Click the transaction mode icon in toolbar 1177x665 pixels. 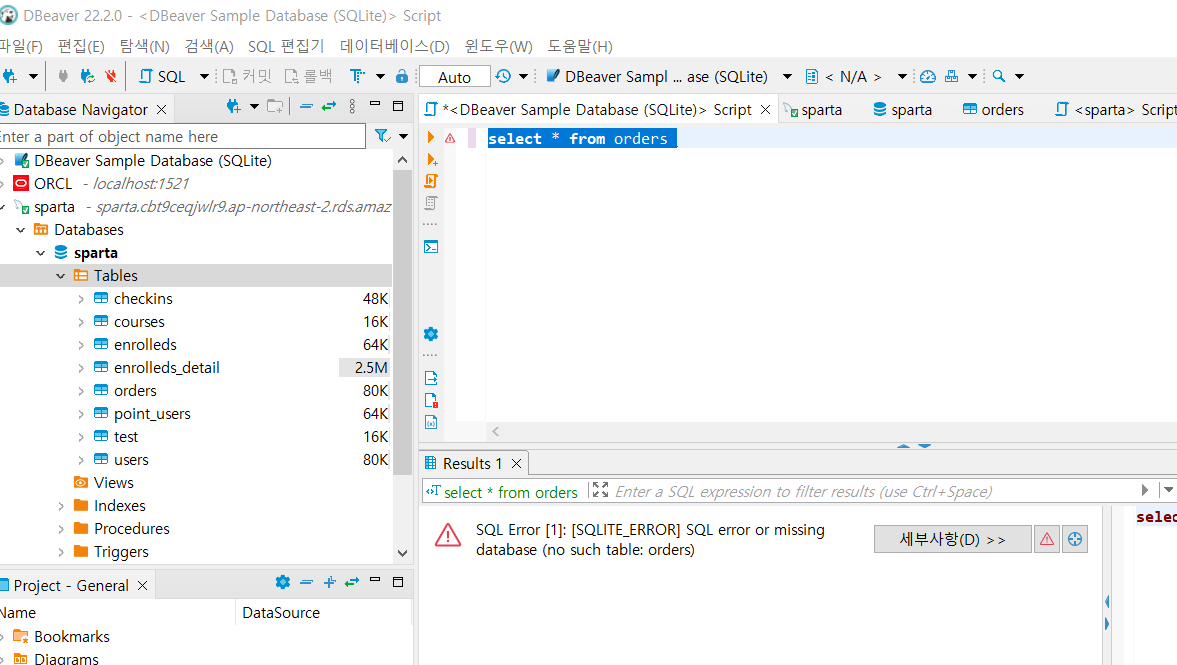pos(357,76)
